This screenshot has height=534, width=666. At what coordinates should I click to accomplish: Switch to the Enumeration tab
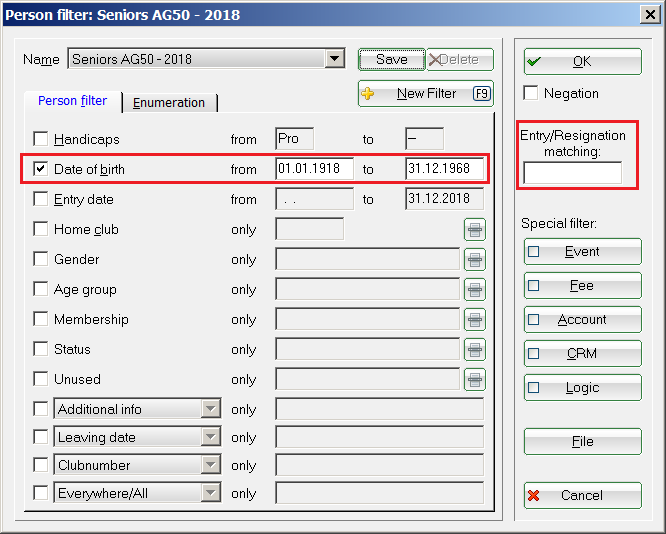(169, 103)
